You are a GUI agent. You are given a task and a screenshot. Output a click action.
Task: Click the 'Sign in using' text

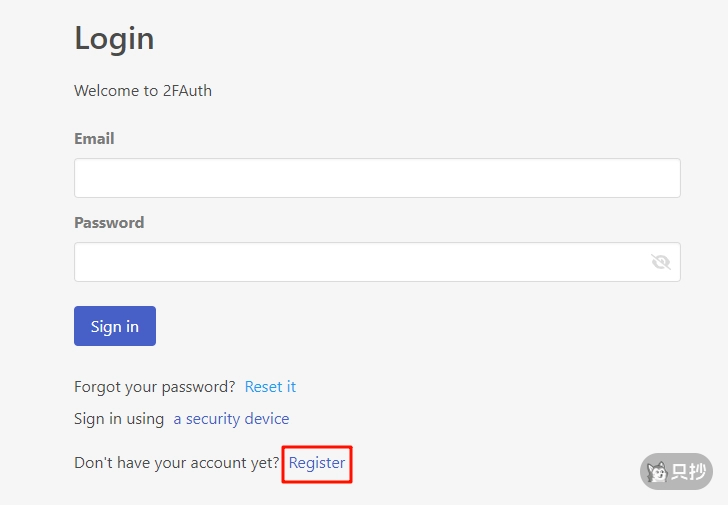119,419
